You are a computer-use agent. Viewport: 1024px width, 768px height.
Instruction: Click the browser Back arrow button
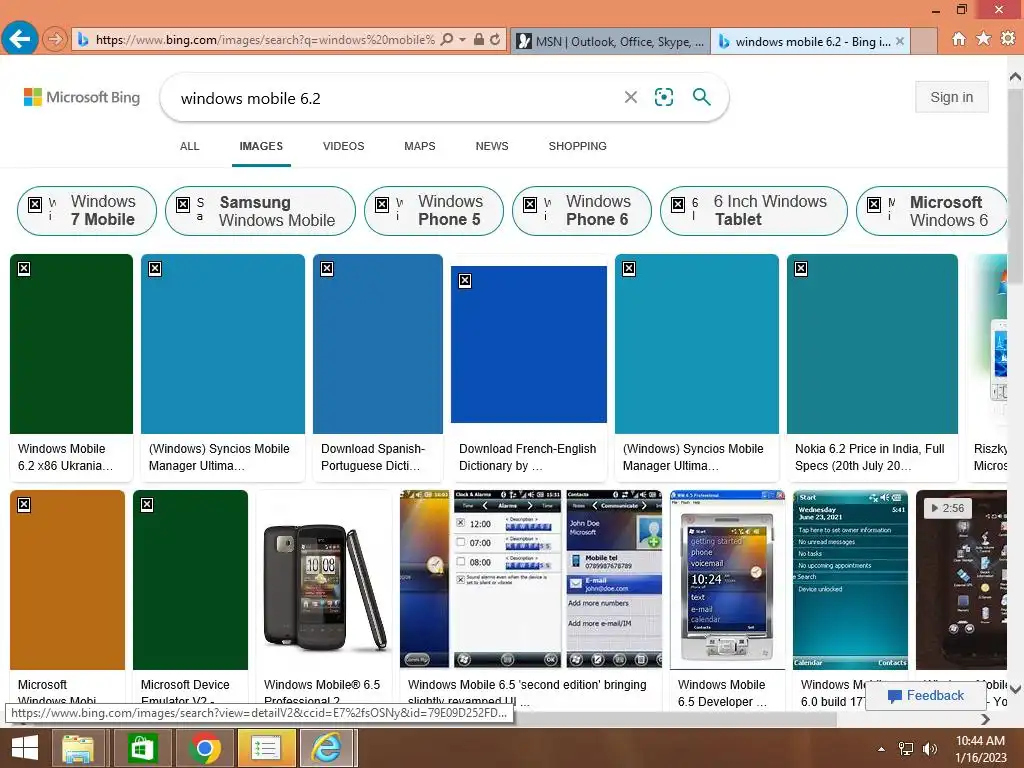[x=19, y=39]
